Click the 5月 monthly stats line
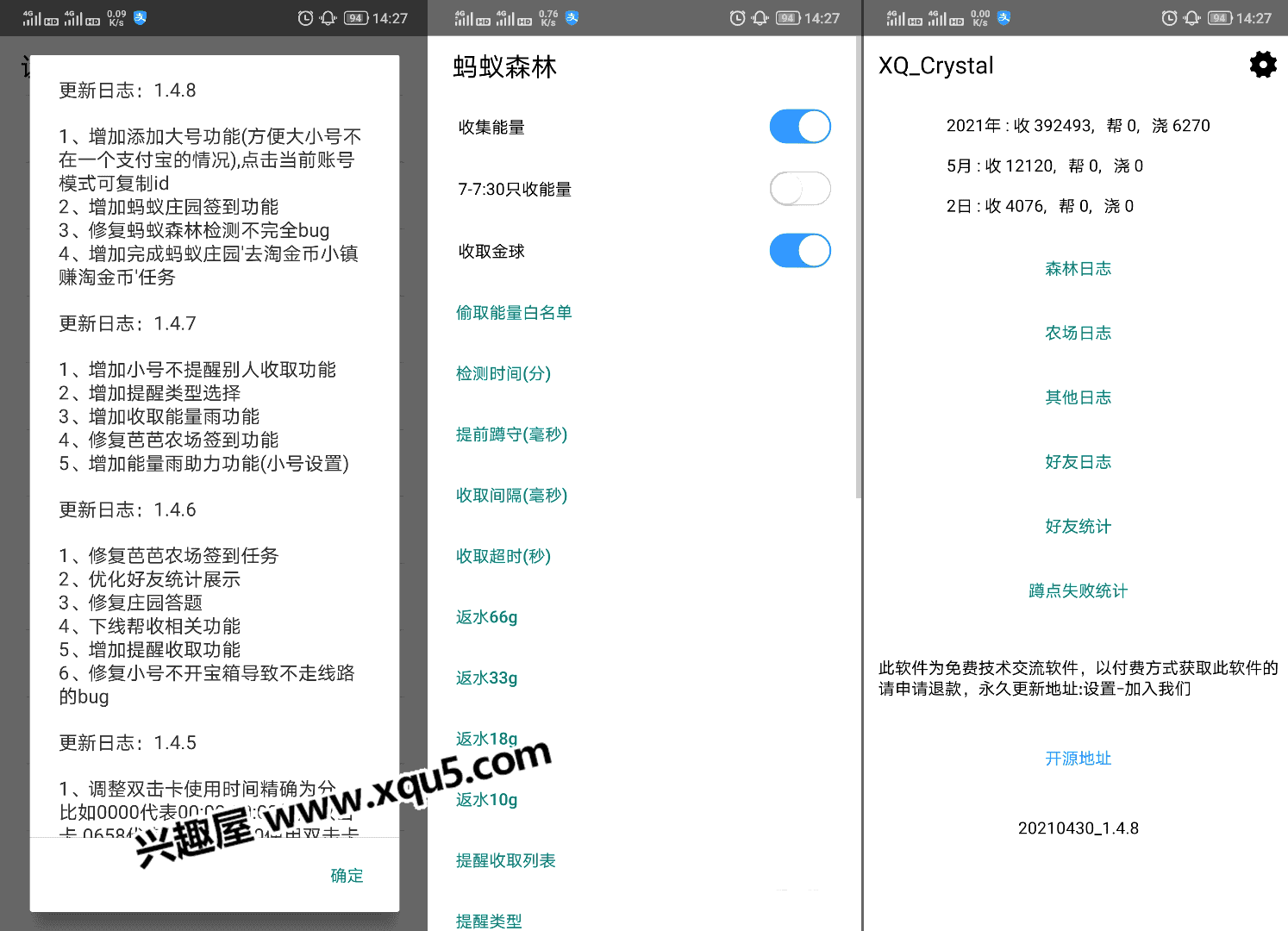1288x931 pixels. click(1045, 166)
